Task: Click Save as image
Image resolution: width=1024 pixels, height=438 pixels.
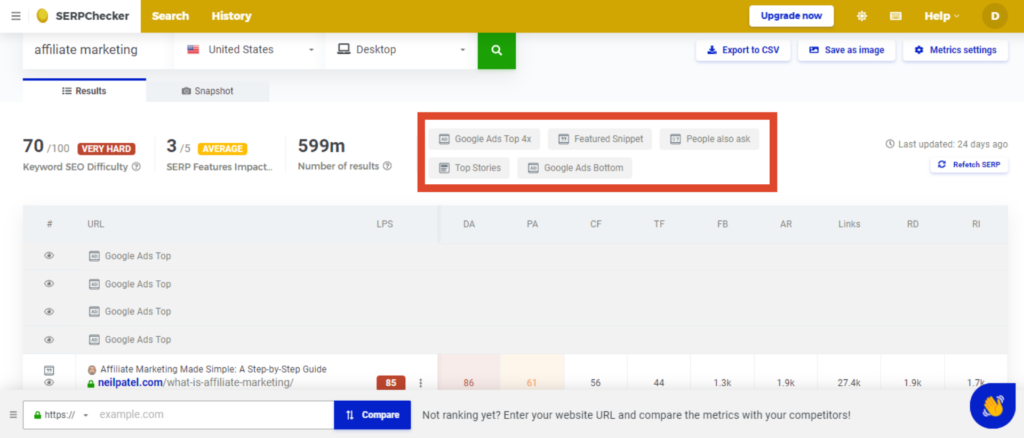Action: pyautogui.click(x=846, y=50)
